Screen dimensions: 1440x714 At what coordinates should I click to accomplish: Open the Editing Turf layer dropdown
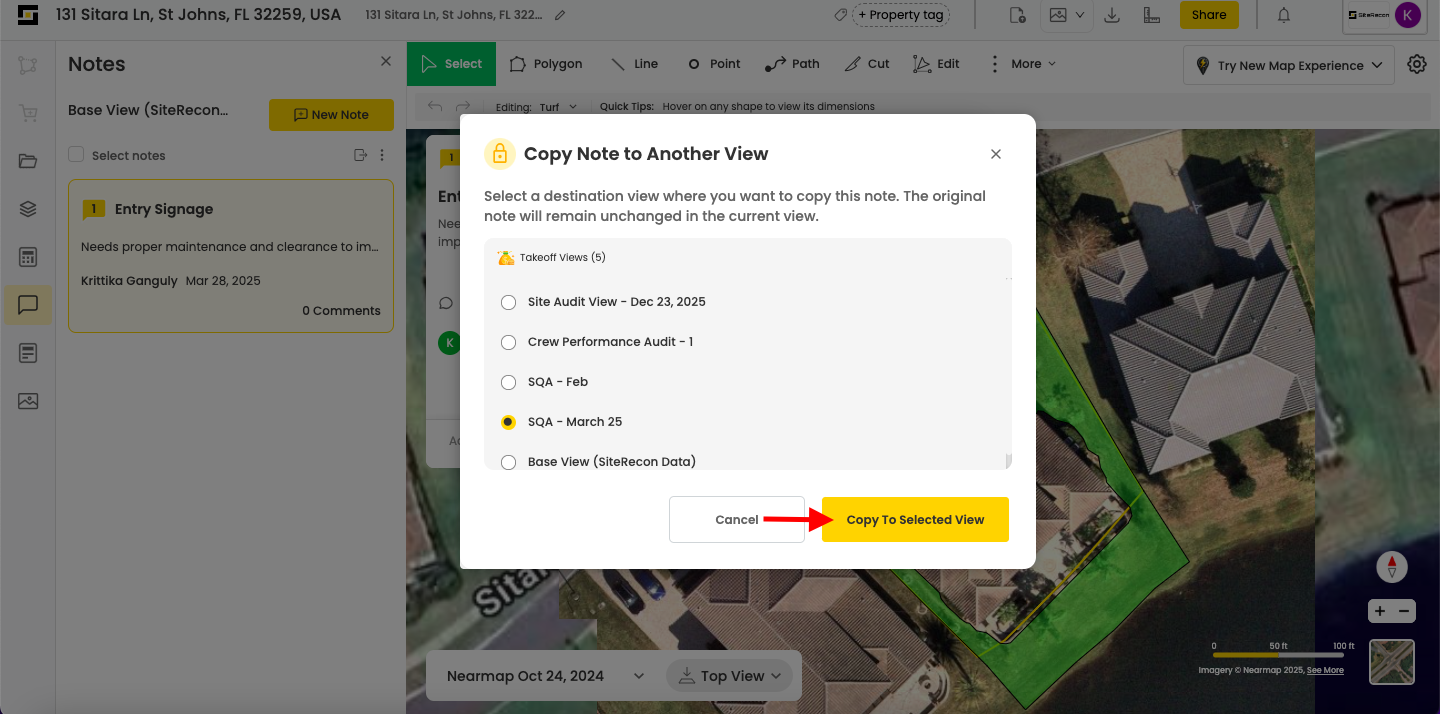[x=558, y=106]
